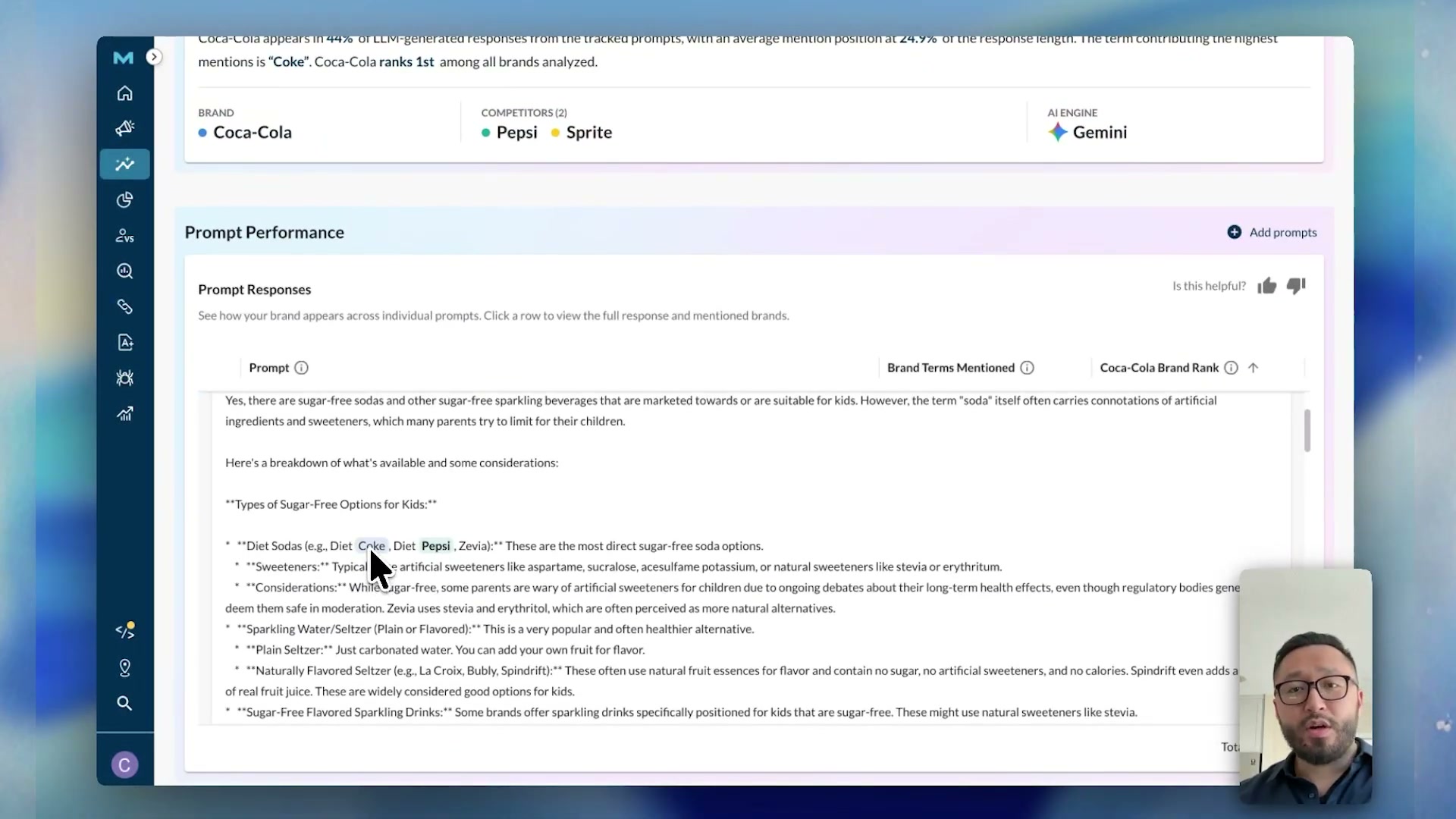Viewport: 1456px width, 819px height.
Task: Open the code brackets icon with notification dot
Action: tap(125, 630)
